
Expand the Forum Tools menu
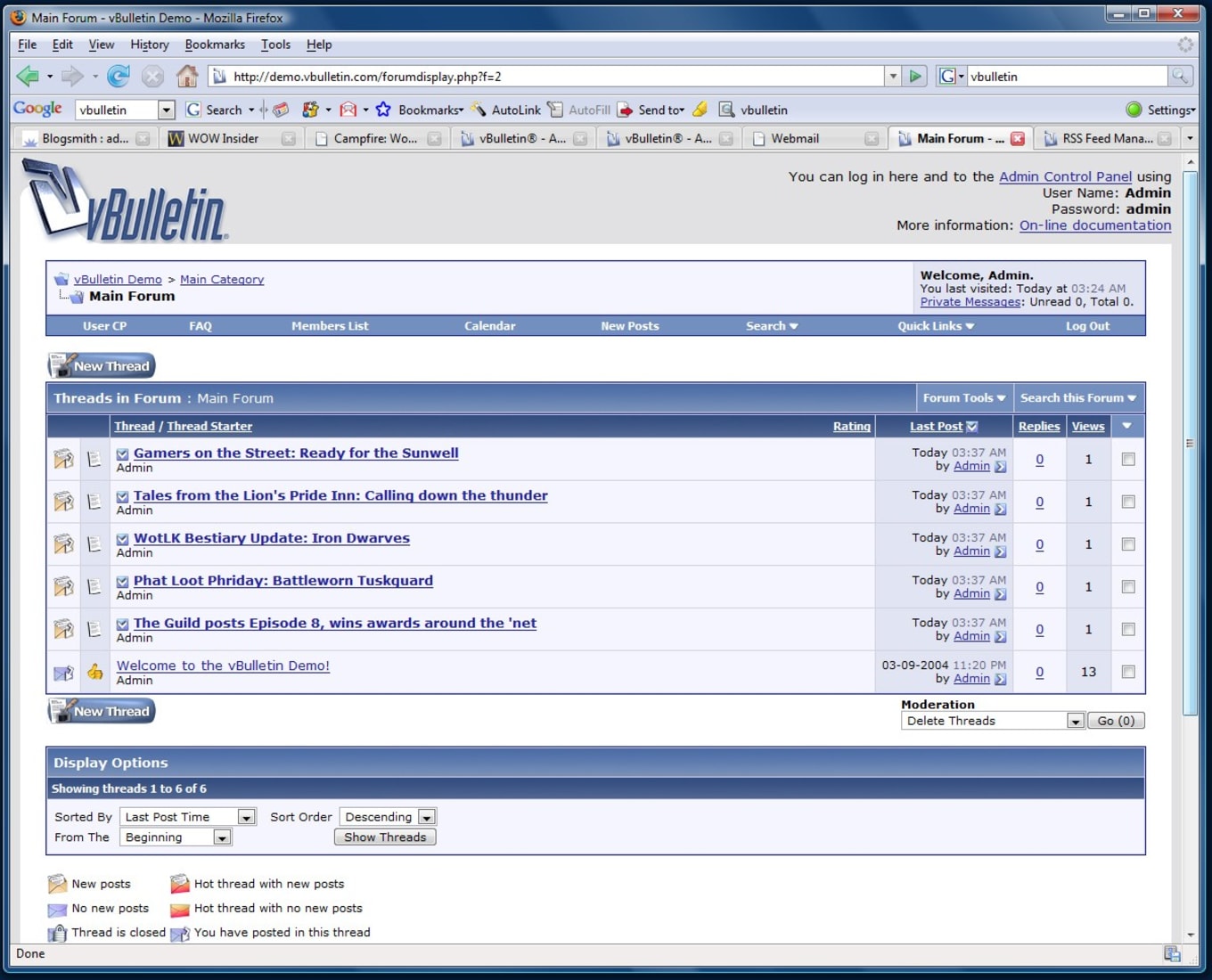click(964, 398)
